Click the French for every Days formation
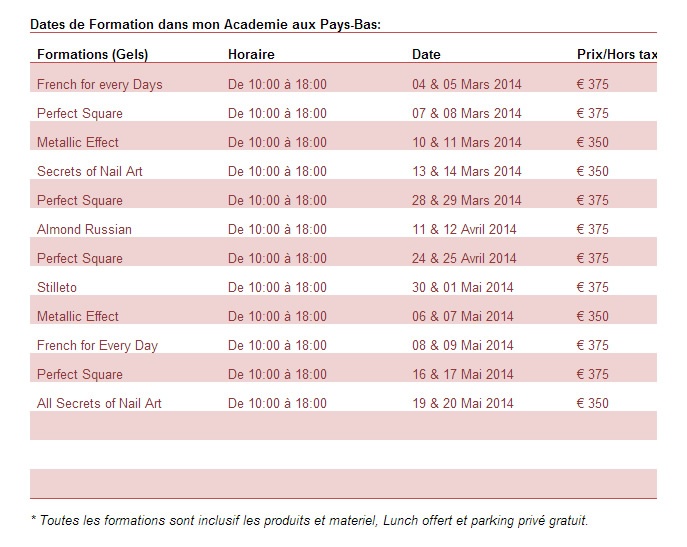687x547 pixels. (x=99, y=84)
